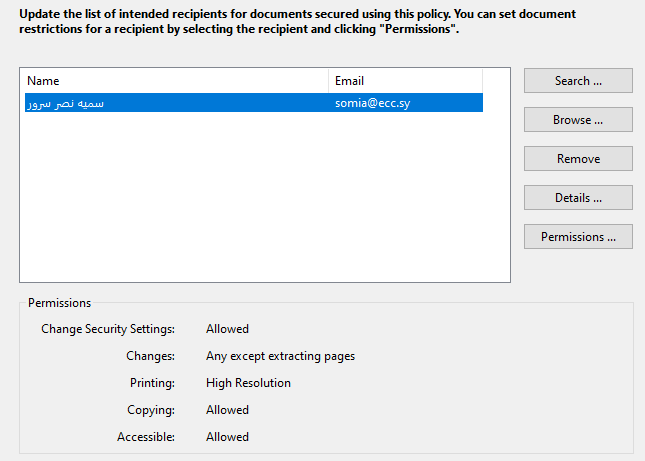Sort recipients by Email column header
Image resolution: width=645 pixels, height=461 pixels.
[405, 81]
